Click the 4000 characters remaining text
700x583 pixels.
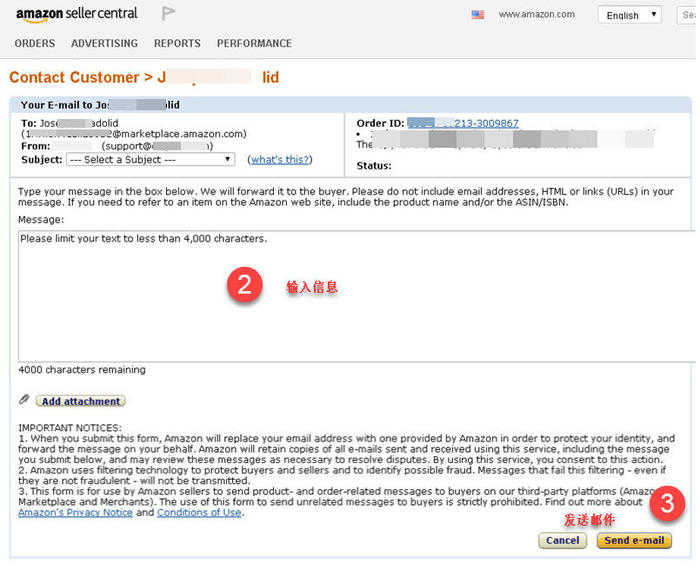click(82, 370)
